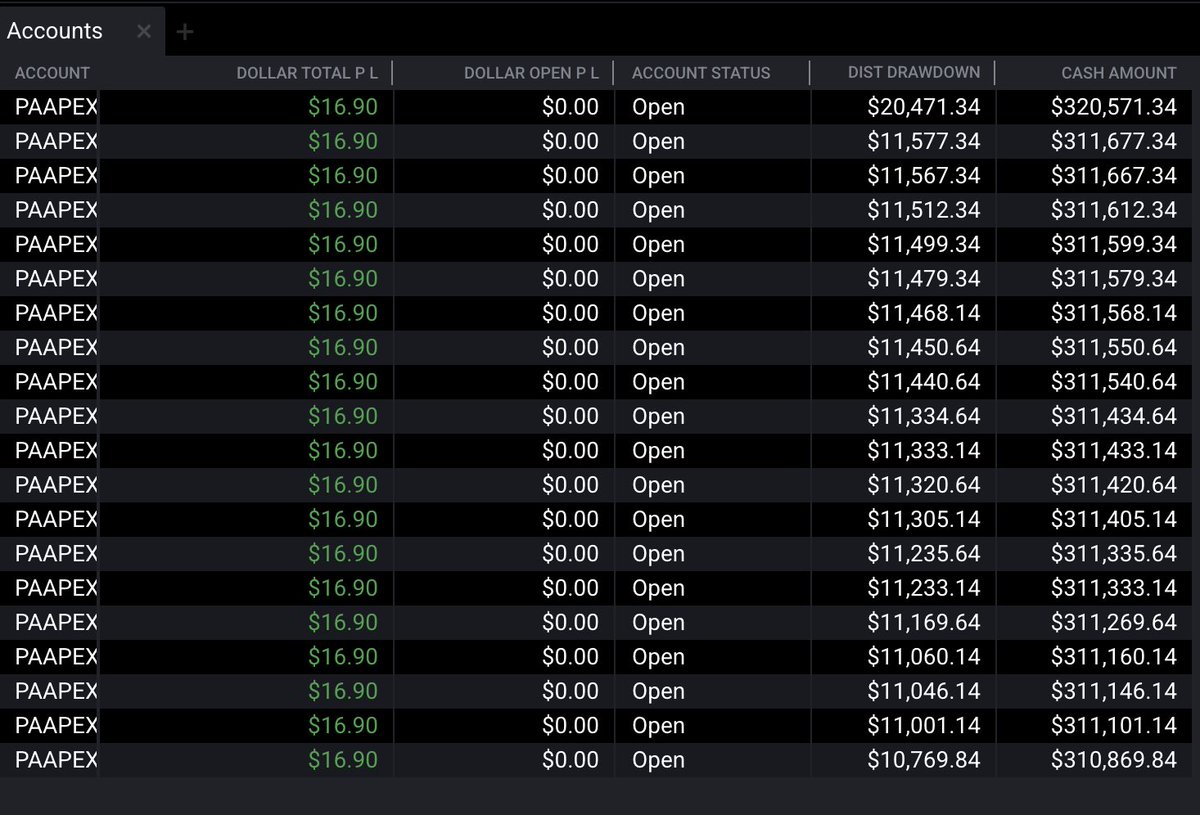Select drawdown value $20,471.34

[924, 107]
